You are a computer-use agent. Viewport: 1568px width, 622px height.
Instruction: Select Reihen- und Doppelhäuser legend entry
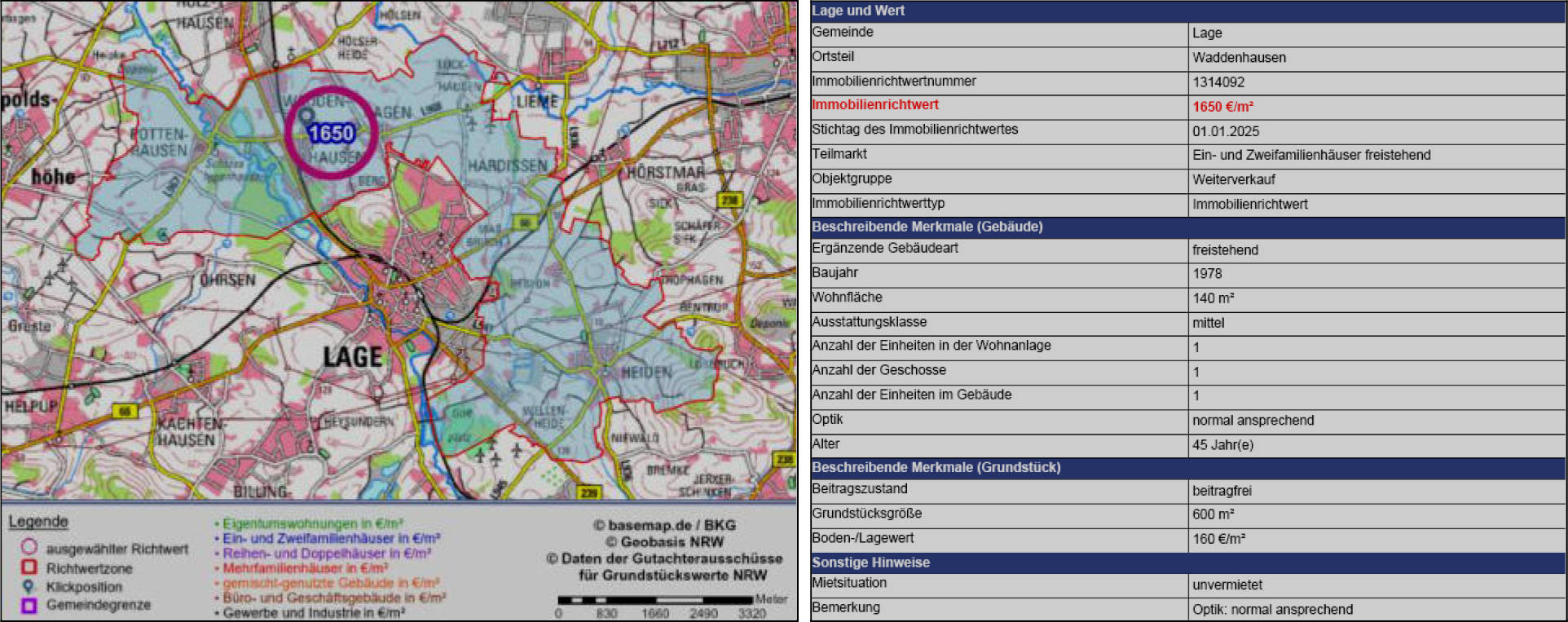(326, 553)
